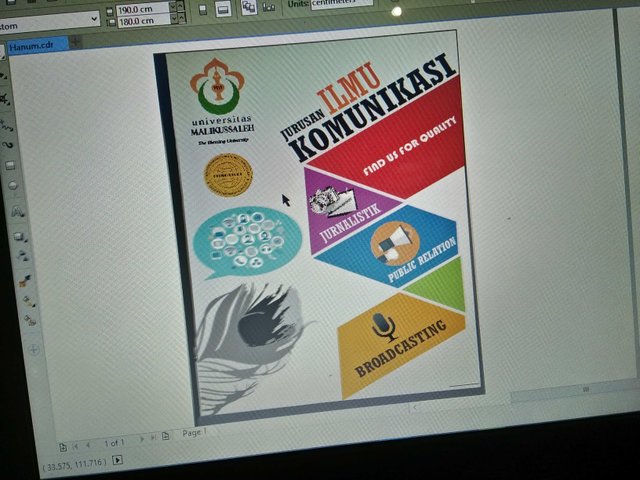Image resolution: width=640 pixels, height=480 pixels.
Task: Set page orientation to Portrait
Action: click(203, 10)
